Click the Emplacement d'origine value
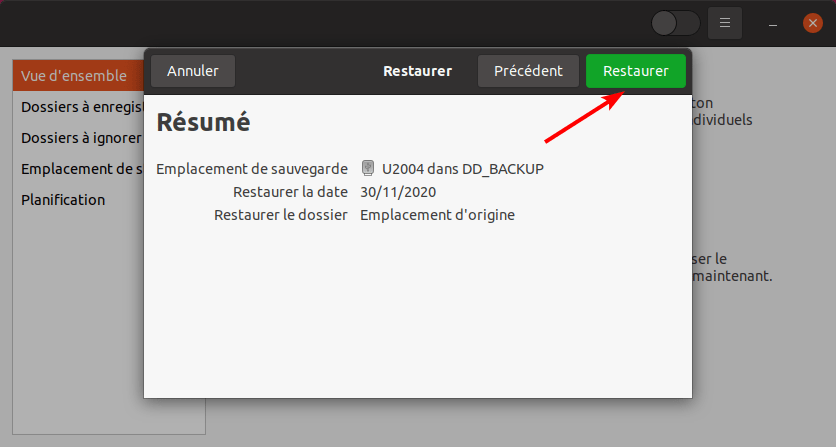The height and width of the screenshot is (447, 836). pos(437,214)
